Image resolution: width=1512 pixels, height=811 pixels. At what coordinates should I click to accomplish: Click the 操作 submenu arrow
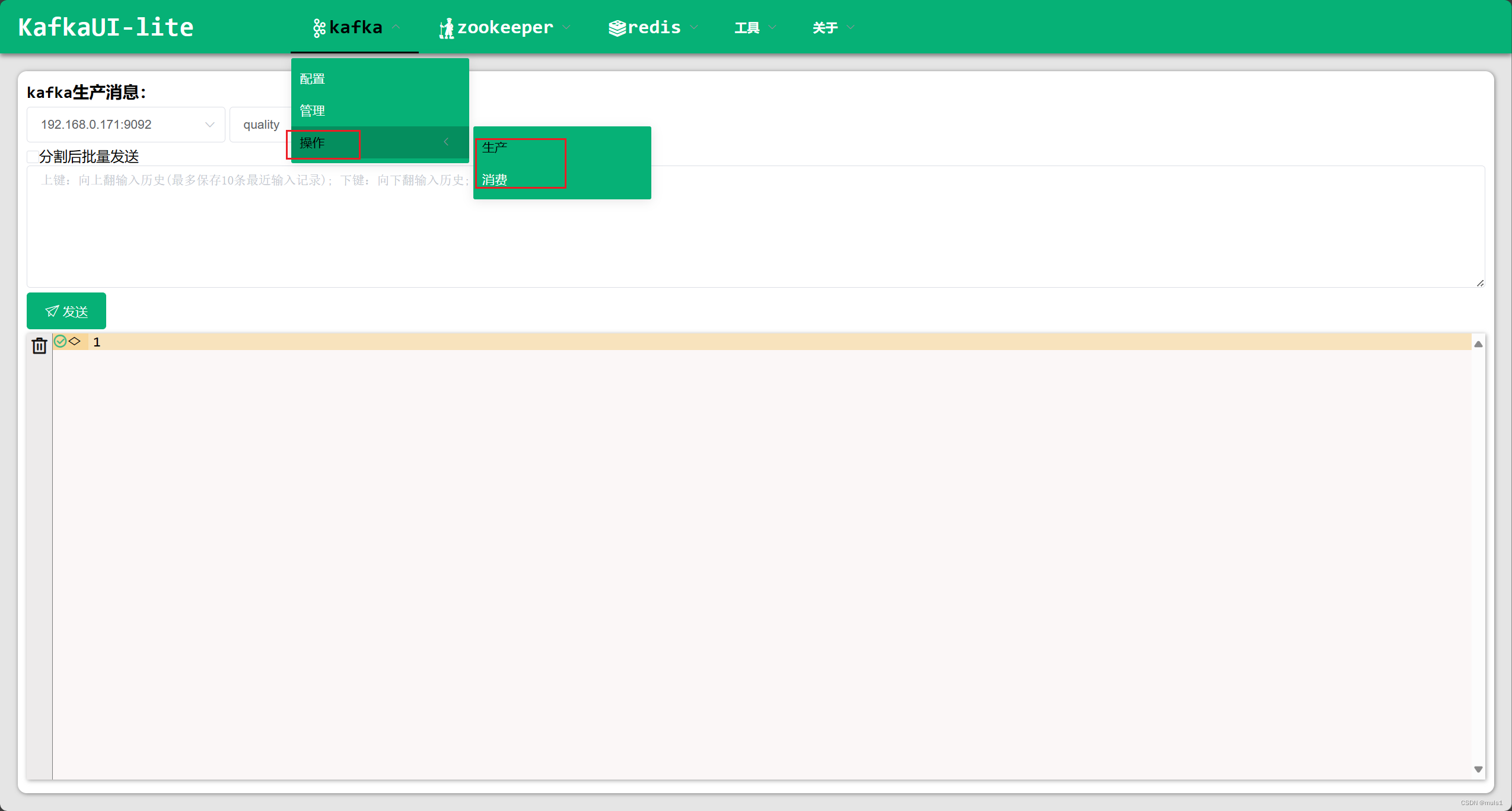446,142
